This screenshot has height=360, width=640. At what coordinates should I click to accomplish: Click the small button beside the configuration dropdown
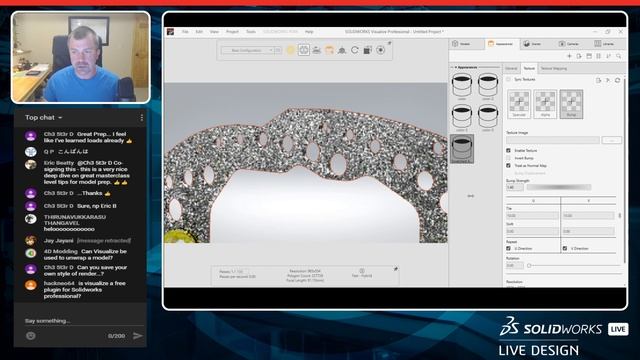pyautogui.click(x=278, y=50)
